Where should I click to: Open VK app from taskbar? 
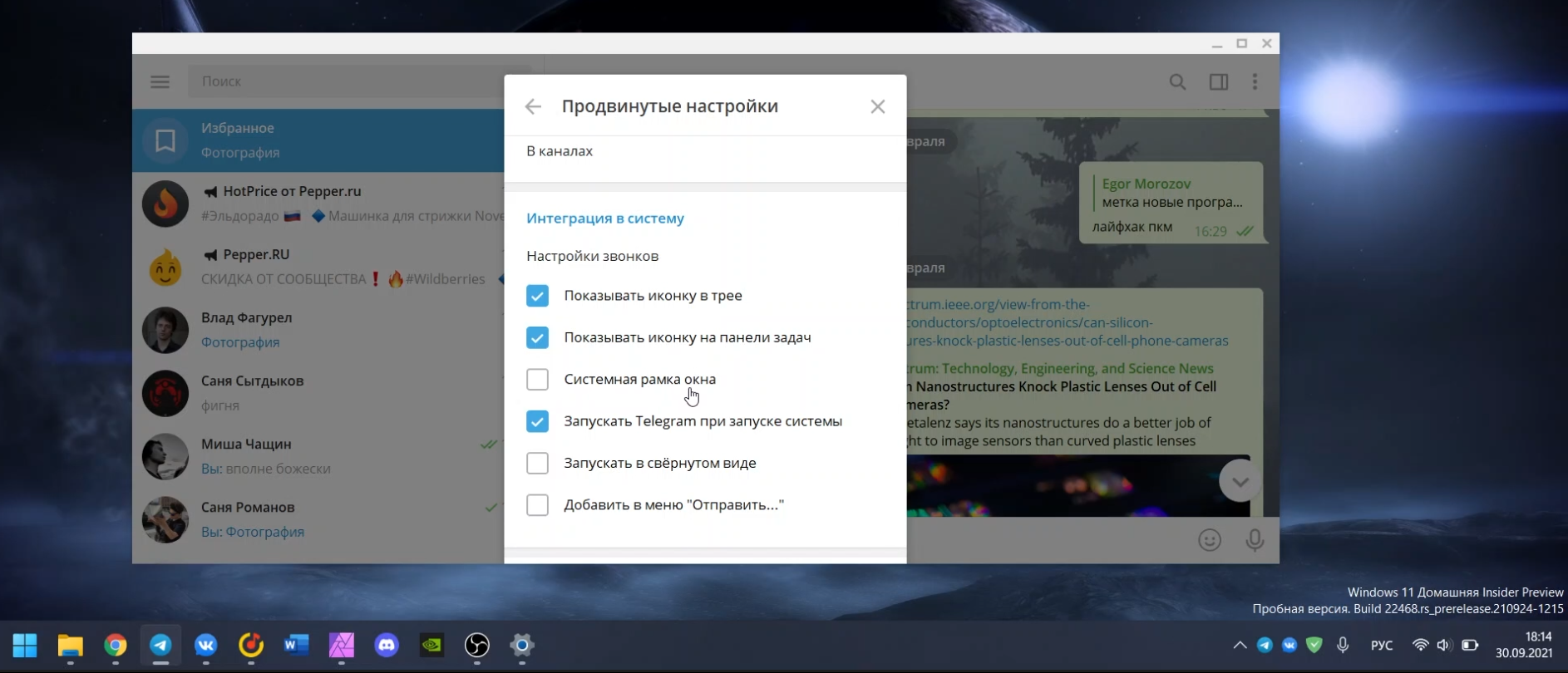click(x=205, y=645)
